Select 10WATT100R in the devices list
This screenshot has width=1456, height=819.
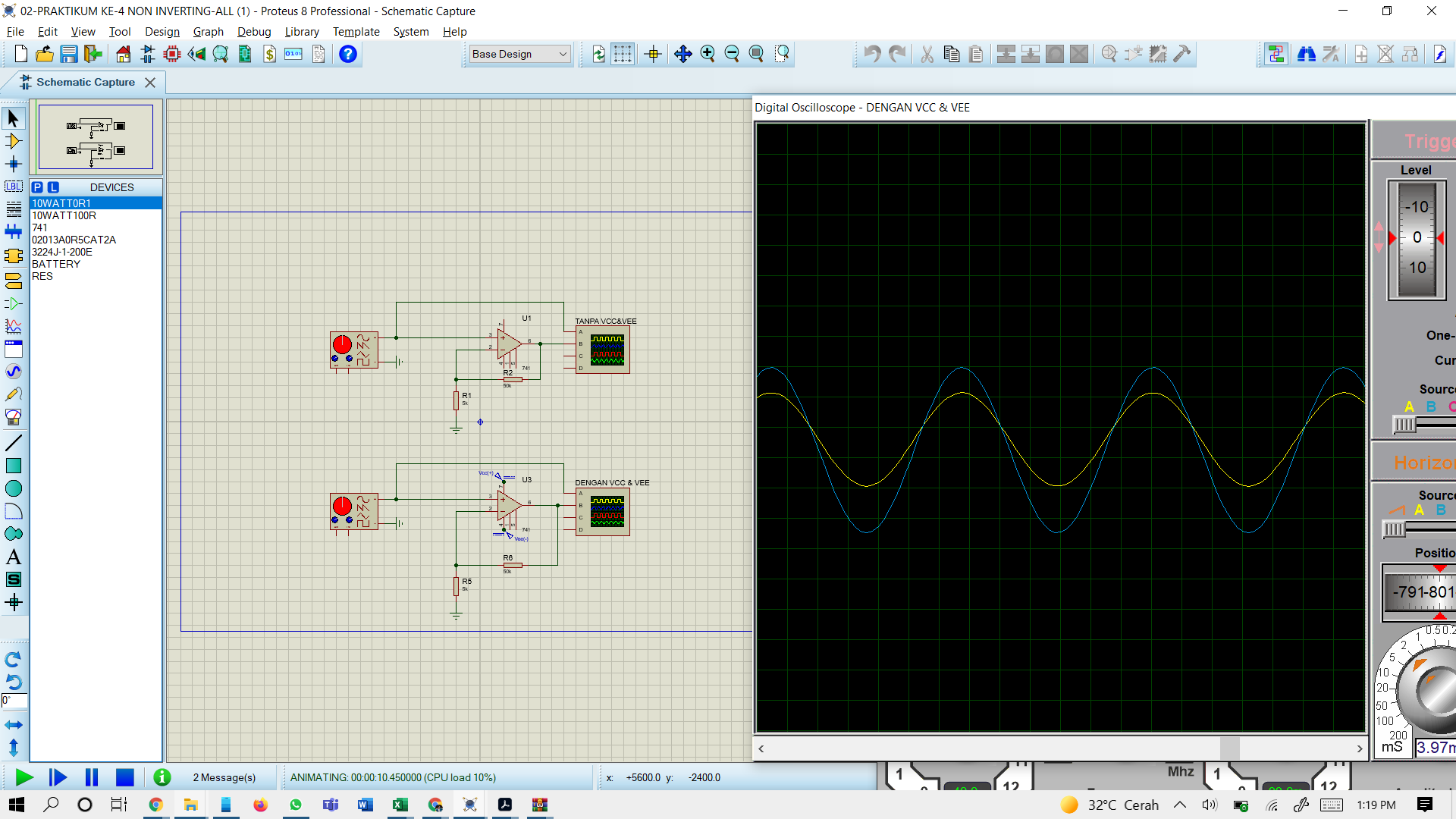pos(96,215)
